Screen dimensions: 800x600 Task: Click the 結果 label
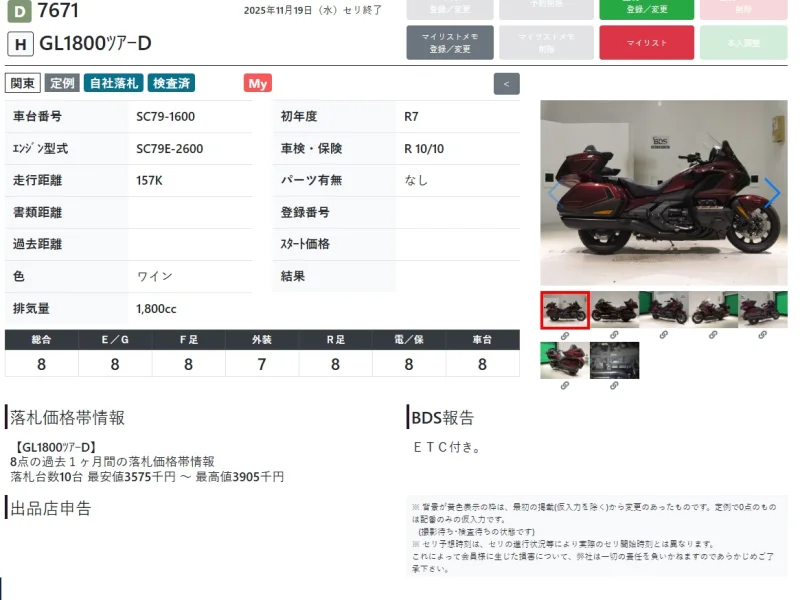293,276
